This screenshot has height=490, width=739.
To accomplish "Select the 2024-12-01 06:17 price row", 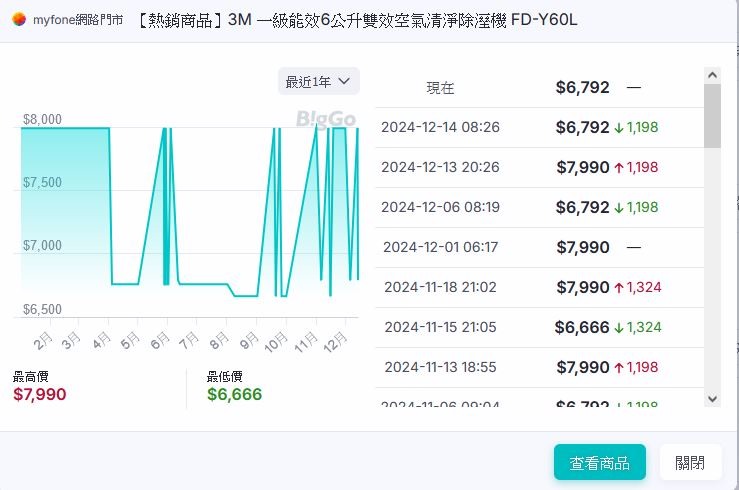I will click(x=540, y=247).
